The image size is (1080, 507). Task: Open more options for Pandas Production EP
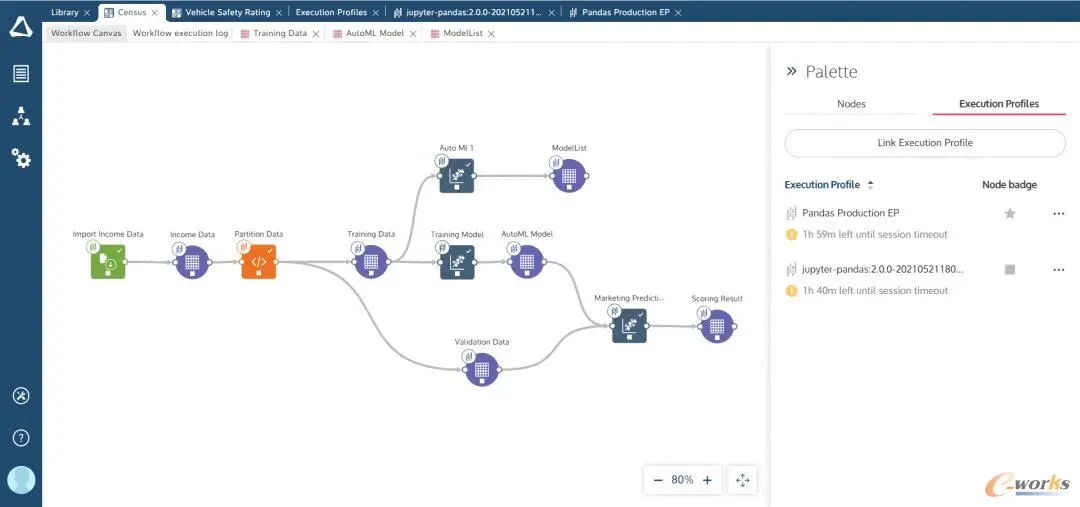pyautogui.click(x=1059, y=214)
